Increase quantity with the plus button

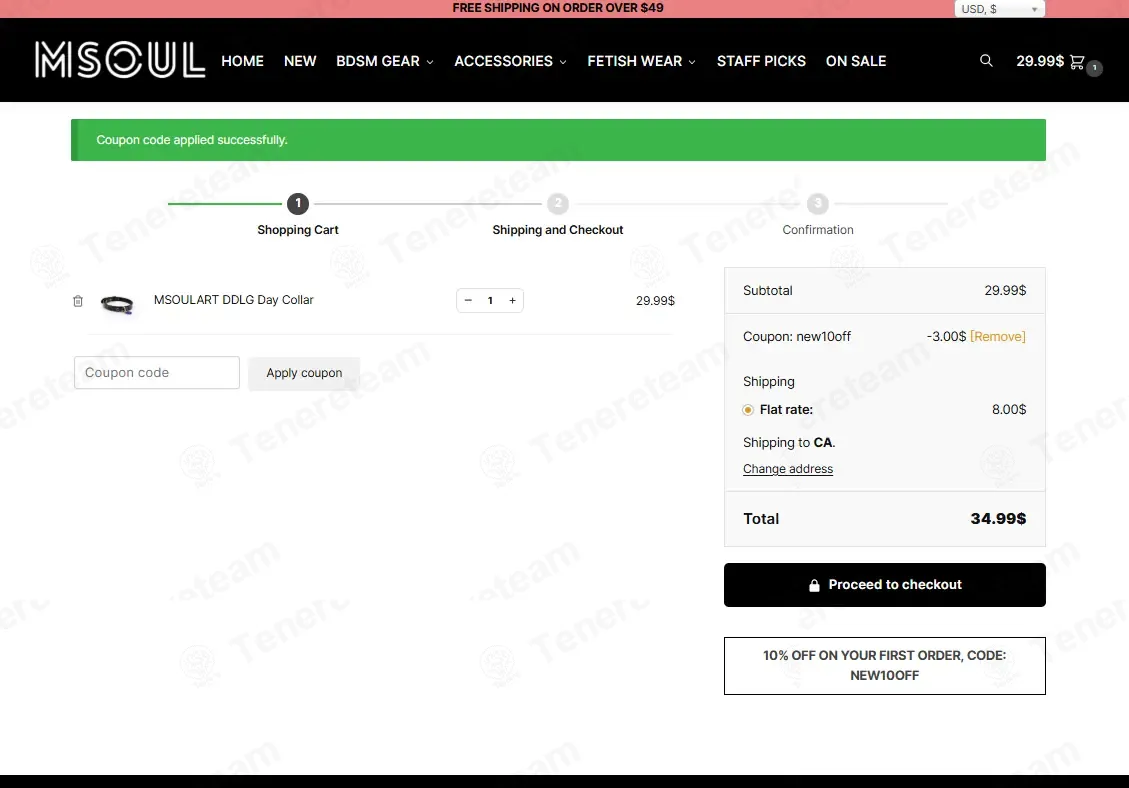click(513, 300)
